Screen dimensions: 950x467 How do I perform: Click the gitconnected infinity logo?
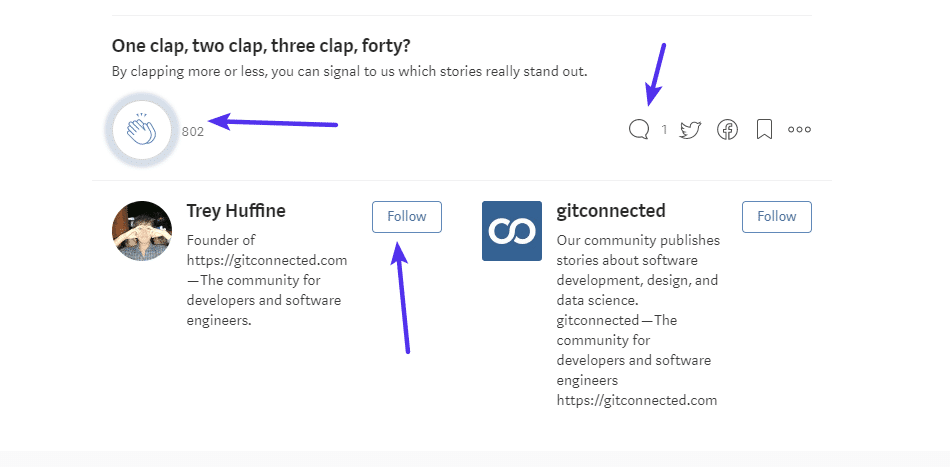pyautogui.click(x=512, y=231)
